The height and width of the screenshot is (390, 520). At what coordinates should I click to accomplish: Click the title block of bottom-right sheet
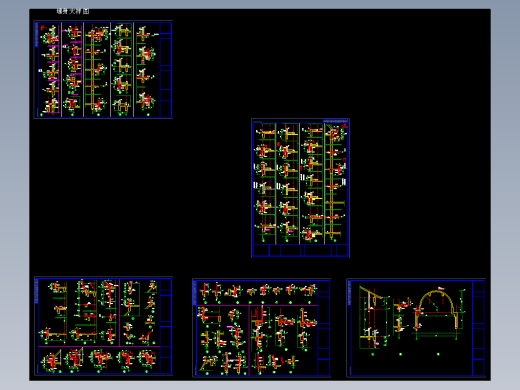(478, 328)
